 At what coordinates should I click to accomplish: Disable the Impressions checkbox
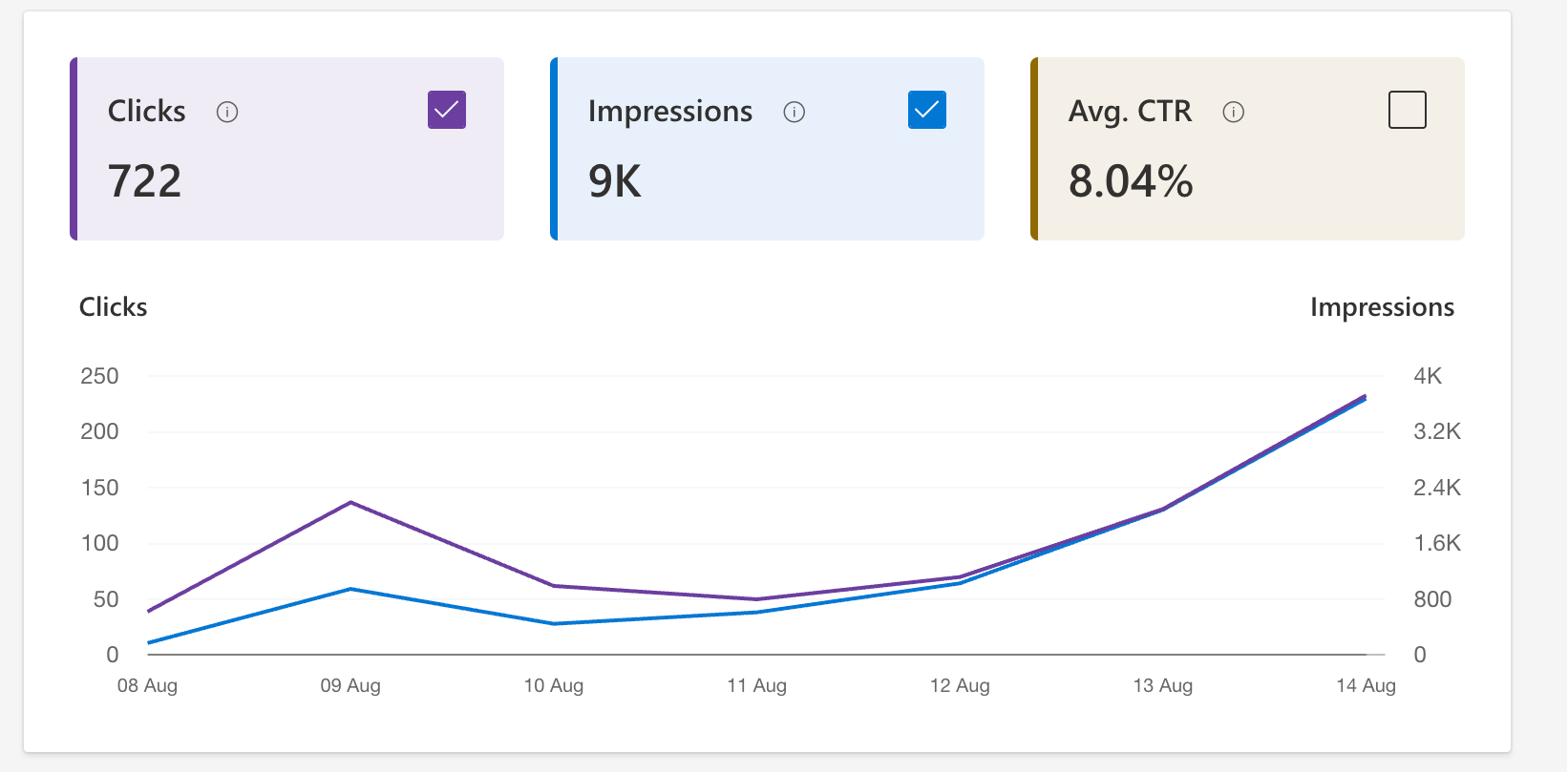(927, 111)
